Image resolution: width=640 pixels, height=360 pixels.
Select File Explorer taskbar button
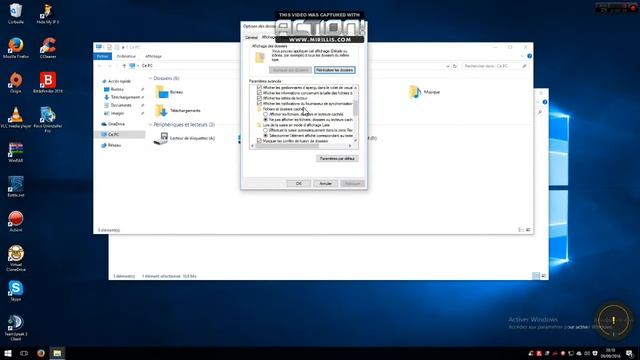click(x=57, y=353)
